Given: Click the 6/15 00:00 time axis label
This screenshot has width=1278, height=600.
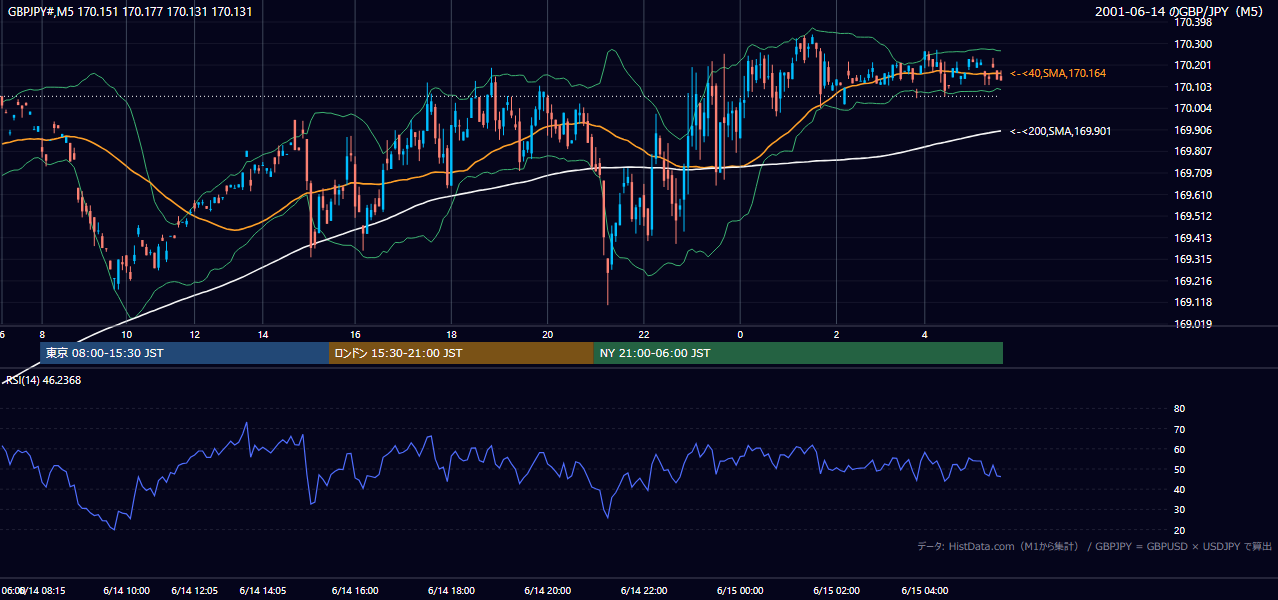Looking at the screenshot, I should (740, 590).
